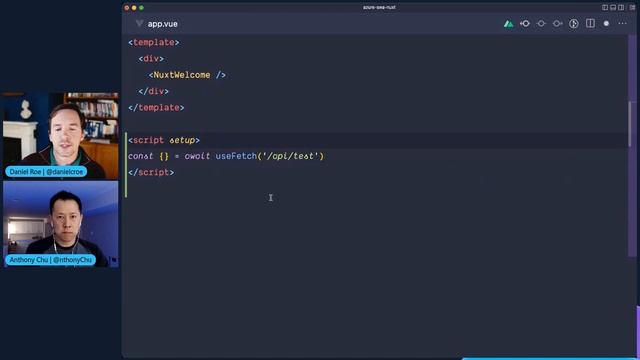The width and height of the screenshot is (640, 360).
Task: Open previous revision with left-arrow commit icon
Action: (x=525, y=24)
